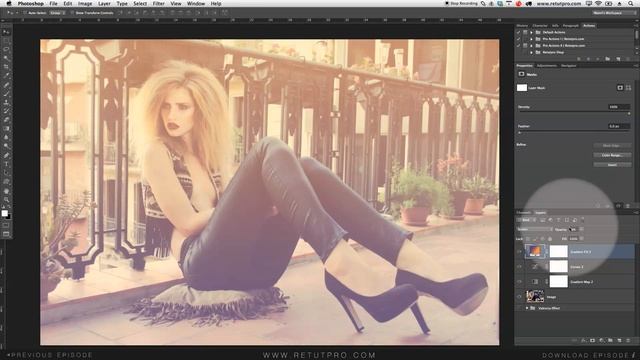Image resolution: width=640 pixels, height=360 pixels.
Task: Open the Image menu
Action: coord(85,4)
